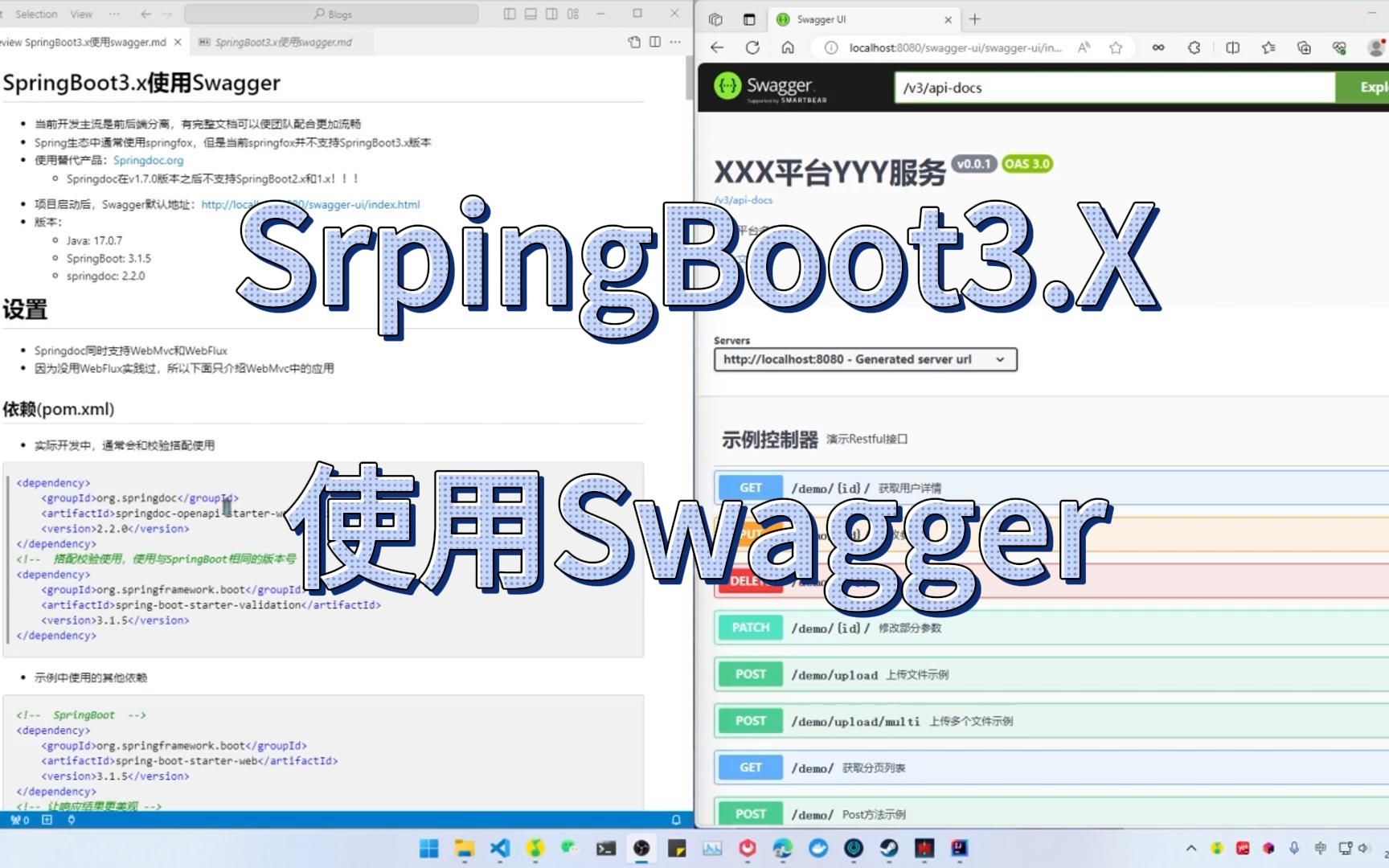This screenshot has height=868, width=1389.
Task: Close the Swagger UI browser tab
Action: click(x=948, y=19)
